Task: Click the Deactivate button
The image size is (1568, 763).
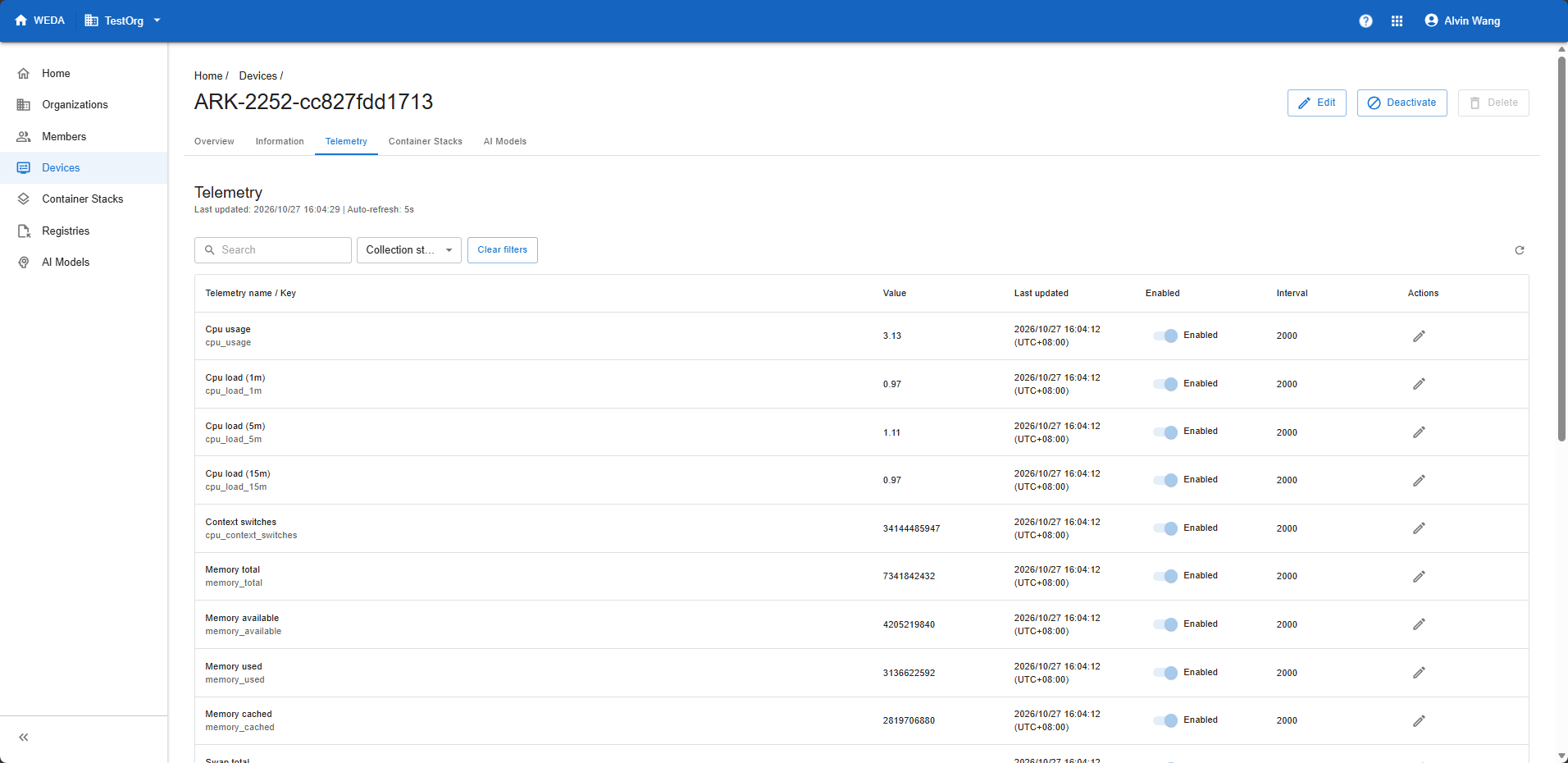Action: click(x=1402, y=103)
